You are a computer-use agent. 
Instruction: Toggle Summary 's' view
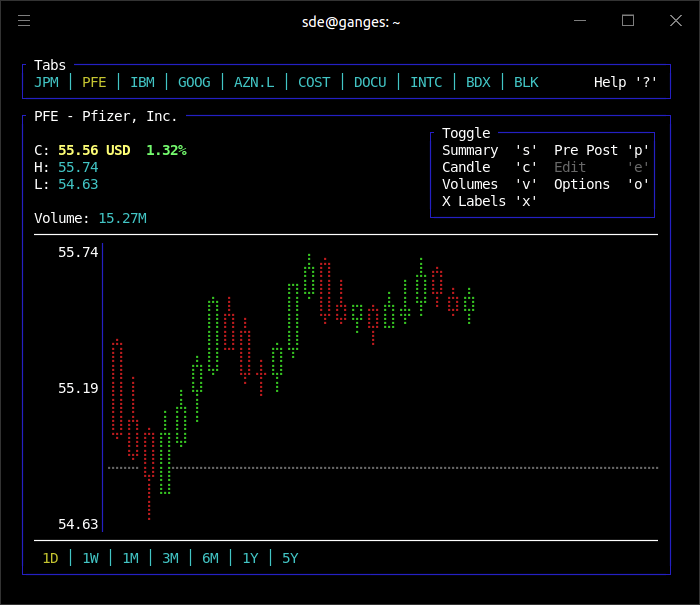tap(490, 150)
